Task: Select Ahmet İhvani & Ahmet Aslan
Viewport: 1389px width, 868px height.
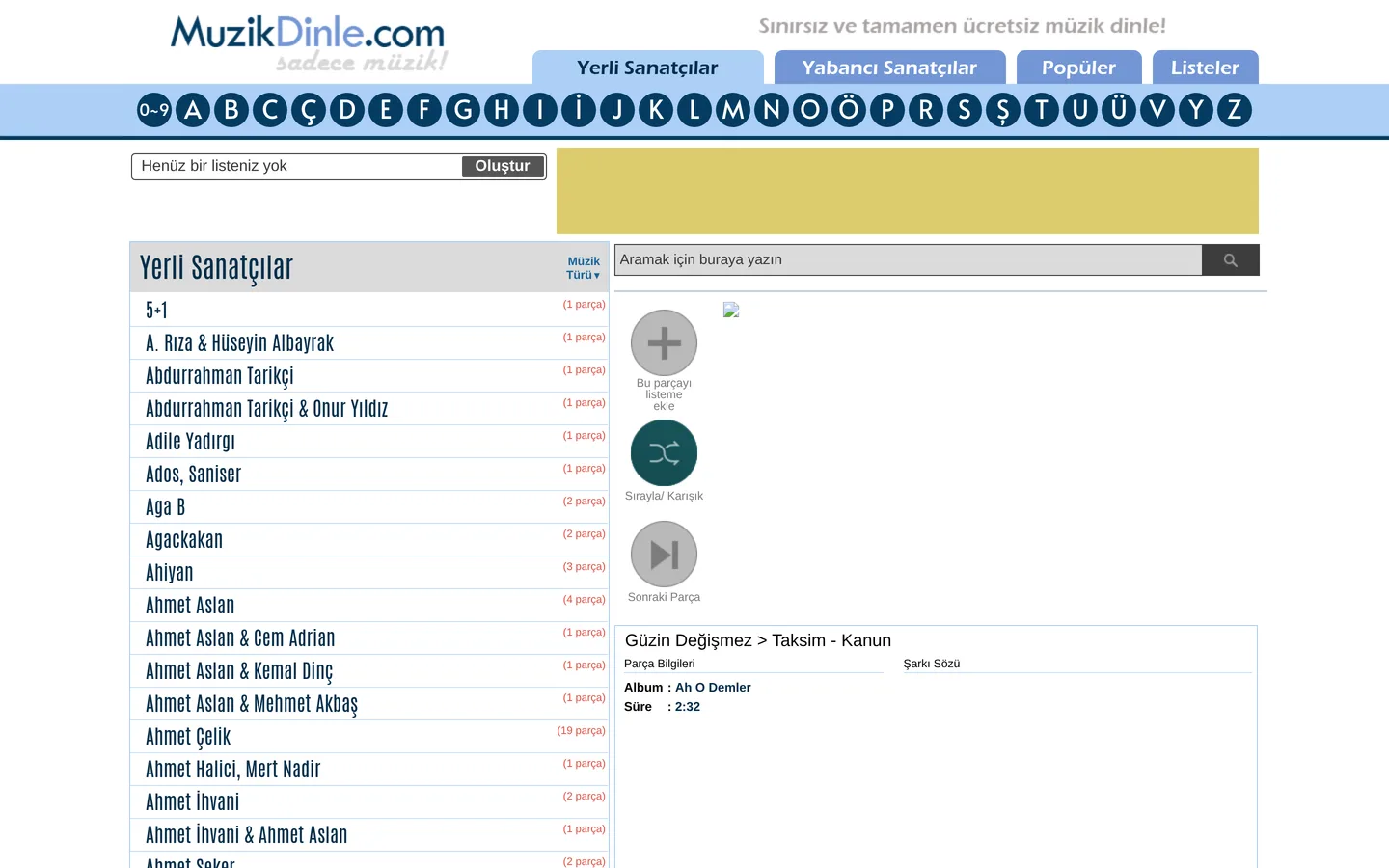Action: (369, 835)
